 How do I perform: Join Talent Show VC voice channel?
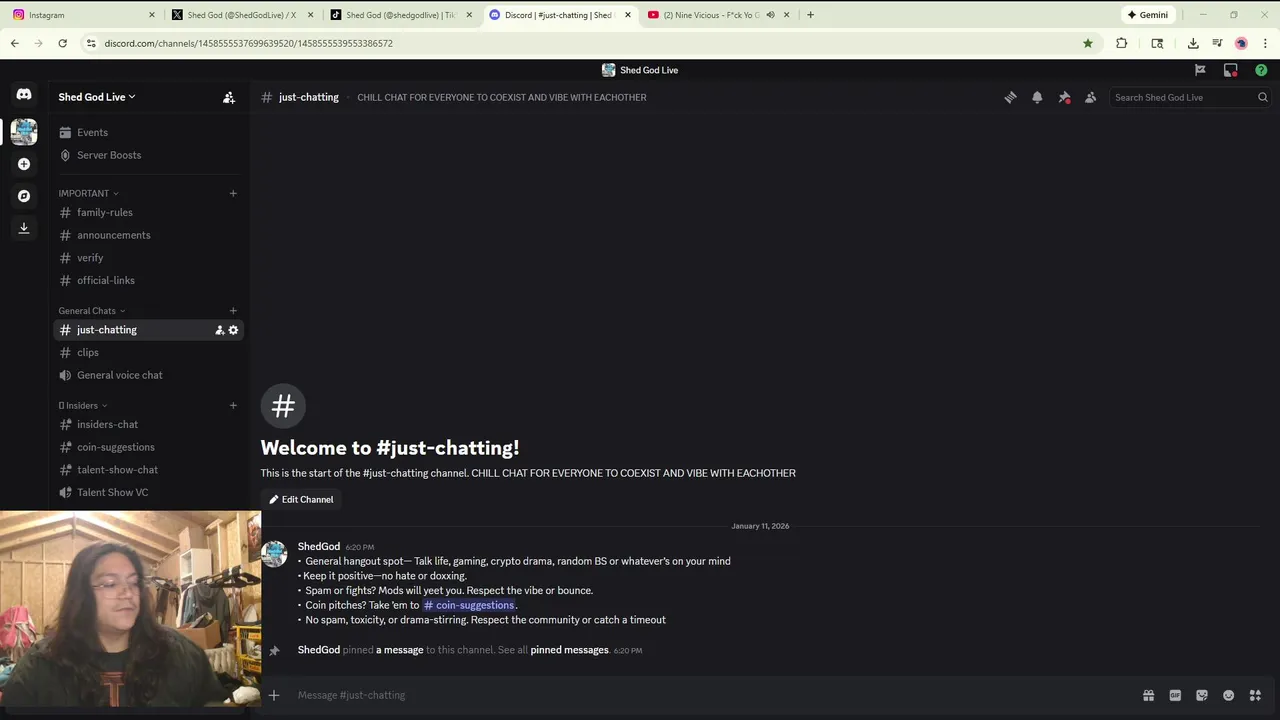point(148,492)
